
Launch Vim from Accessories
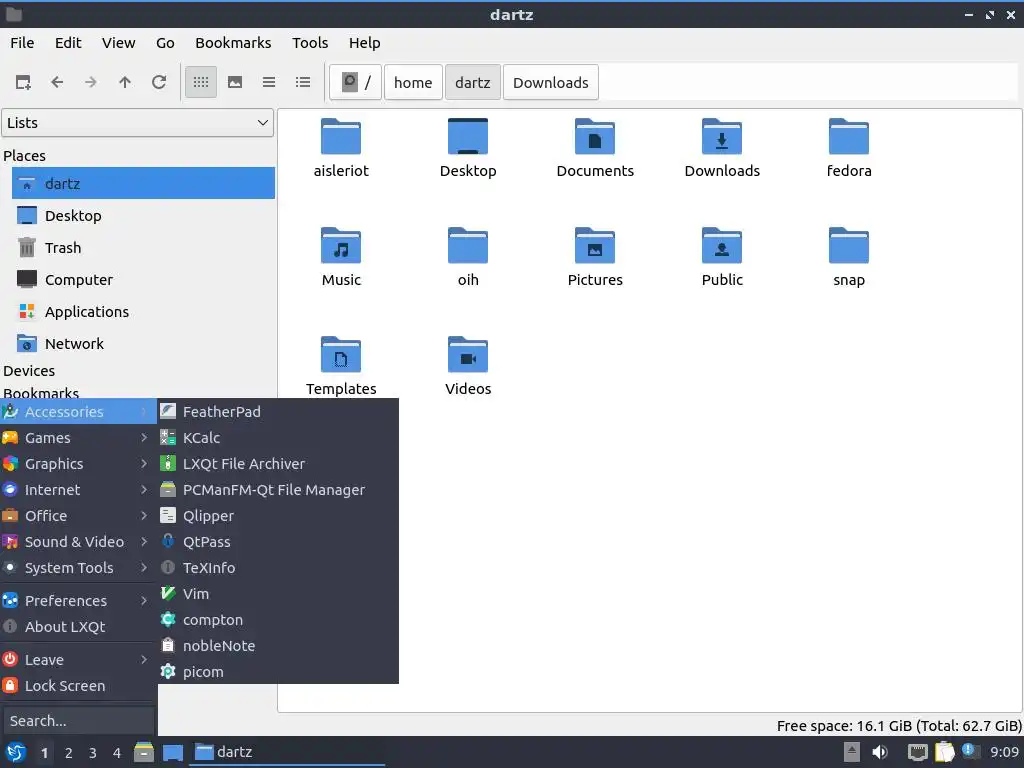(x=278, y=594)
